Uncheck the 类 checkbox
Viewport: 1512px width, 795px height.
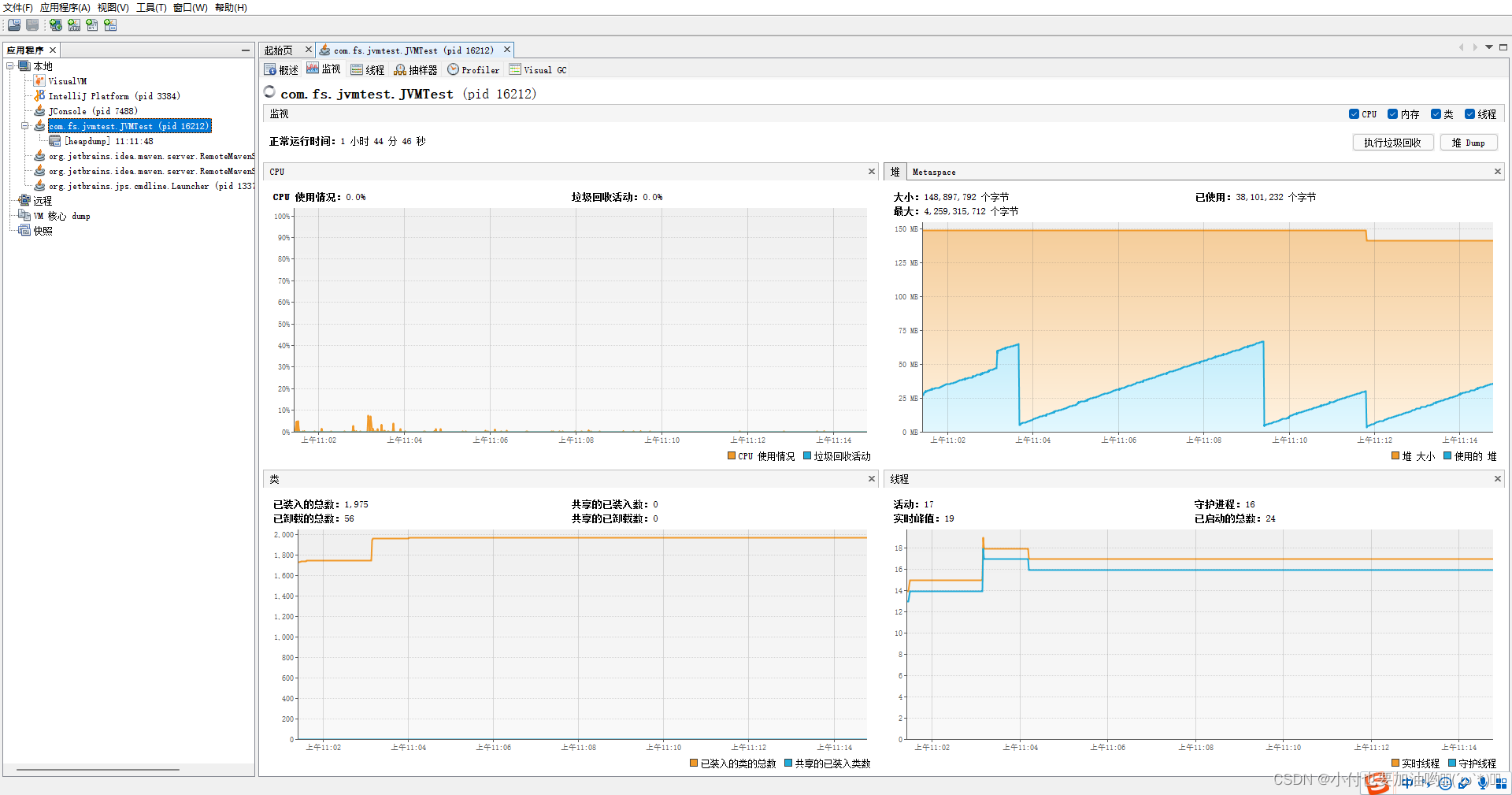pos(1436,114)
